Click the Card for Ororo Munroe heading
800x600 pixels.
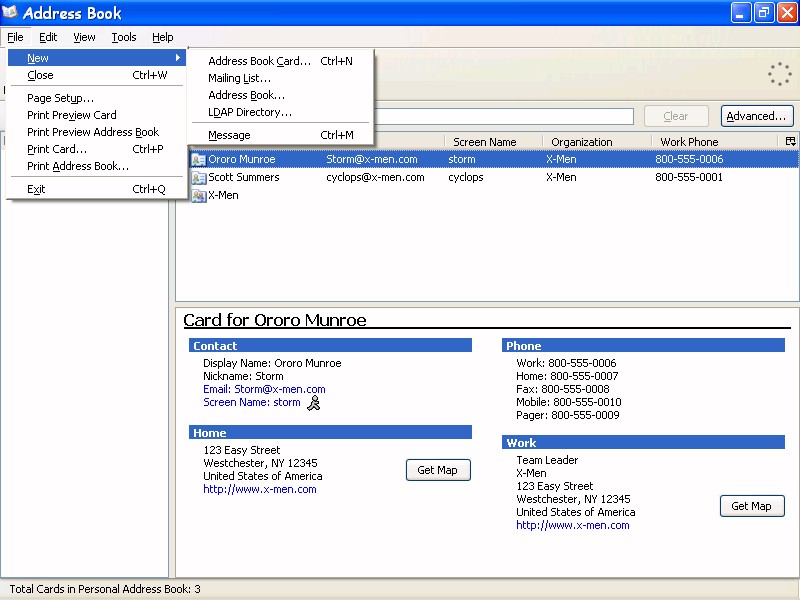click(274, 320)
